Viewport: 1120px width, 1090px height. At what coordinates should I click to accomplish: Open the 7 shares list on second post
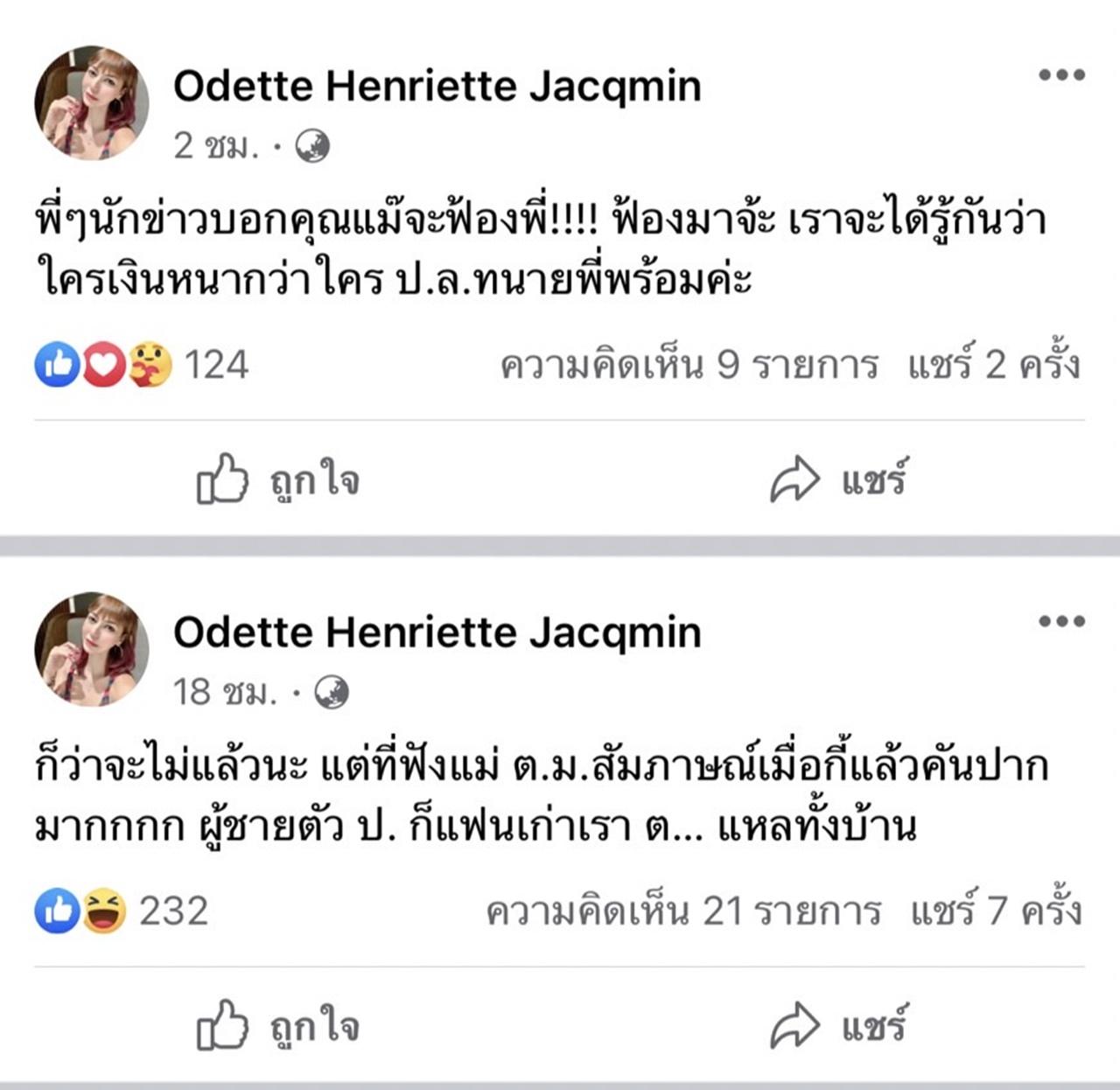pyautogui.click(x=996, y=911)
